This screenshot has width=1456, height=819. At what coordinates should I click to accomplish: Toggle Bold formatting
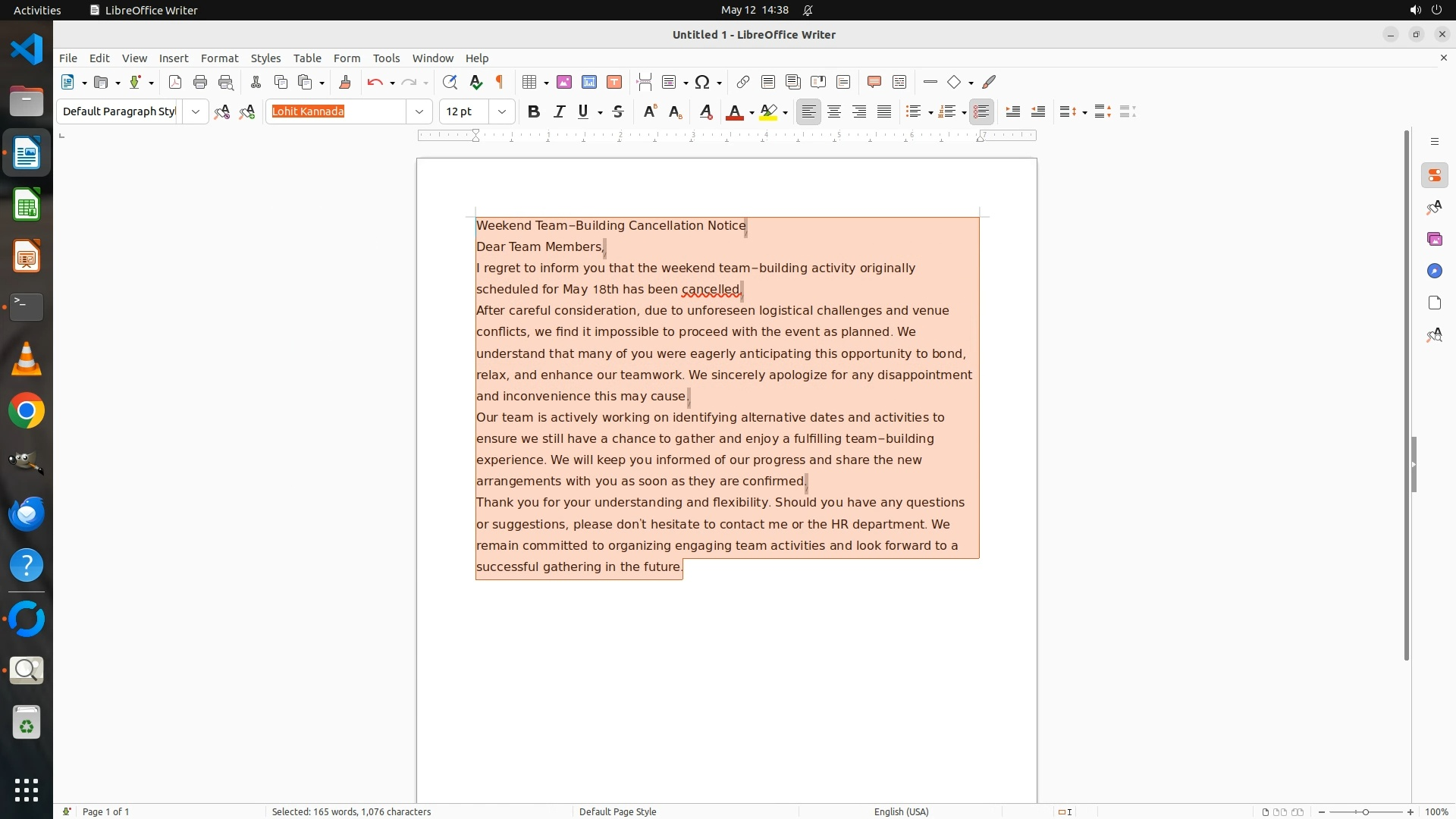point(534,111)
